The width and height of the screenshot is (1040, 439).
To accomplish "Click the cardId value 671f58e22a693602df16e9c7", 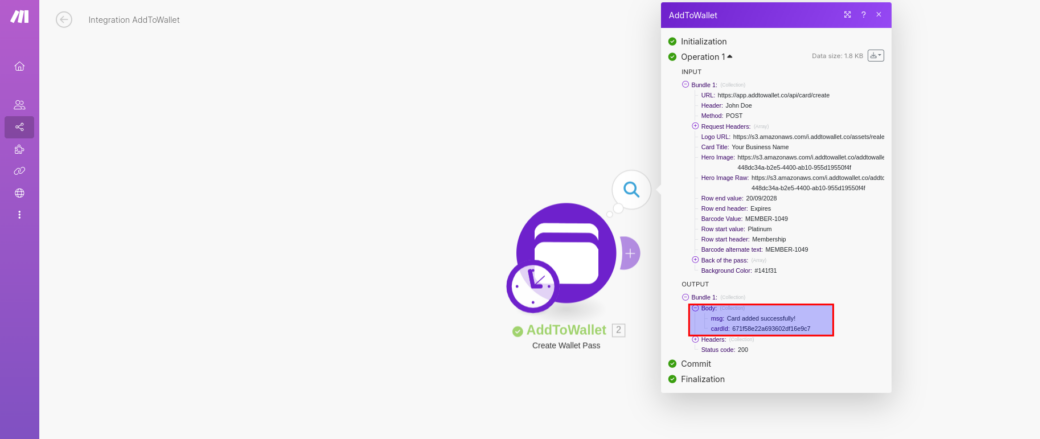I will point(771,328).
